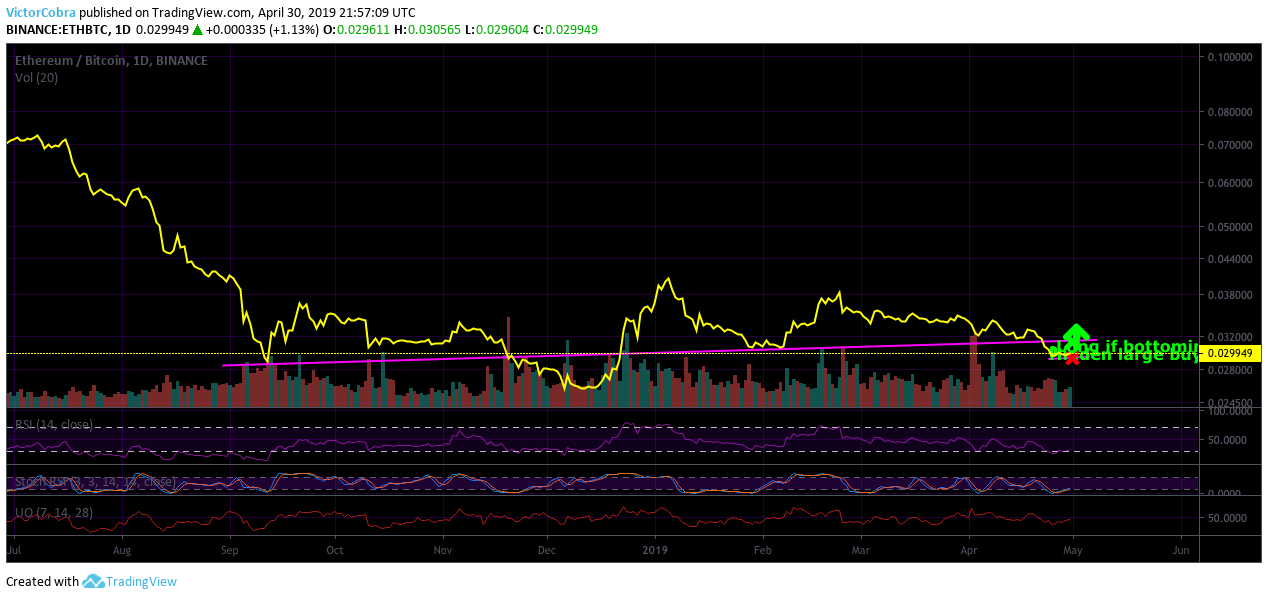Click the 'Created with' footer text

pos(42,581)
